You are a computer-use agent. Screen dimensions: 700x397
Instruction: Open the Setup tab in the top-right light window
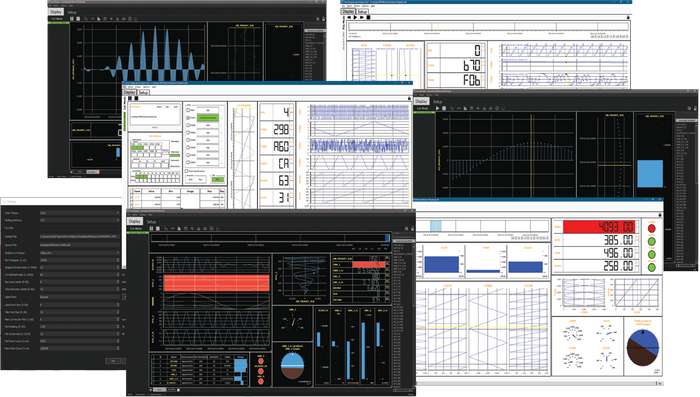click(362, 11)
